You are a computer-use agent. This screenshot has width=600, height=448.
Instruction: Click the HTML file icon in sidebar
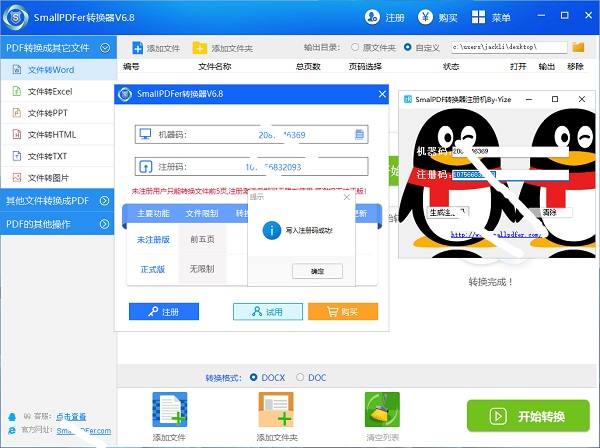click(17, 134)
